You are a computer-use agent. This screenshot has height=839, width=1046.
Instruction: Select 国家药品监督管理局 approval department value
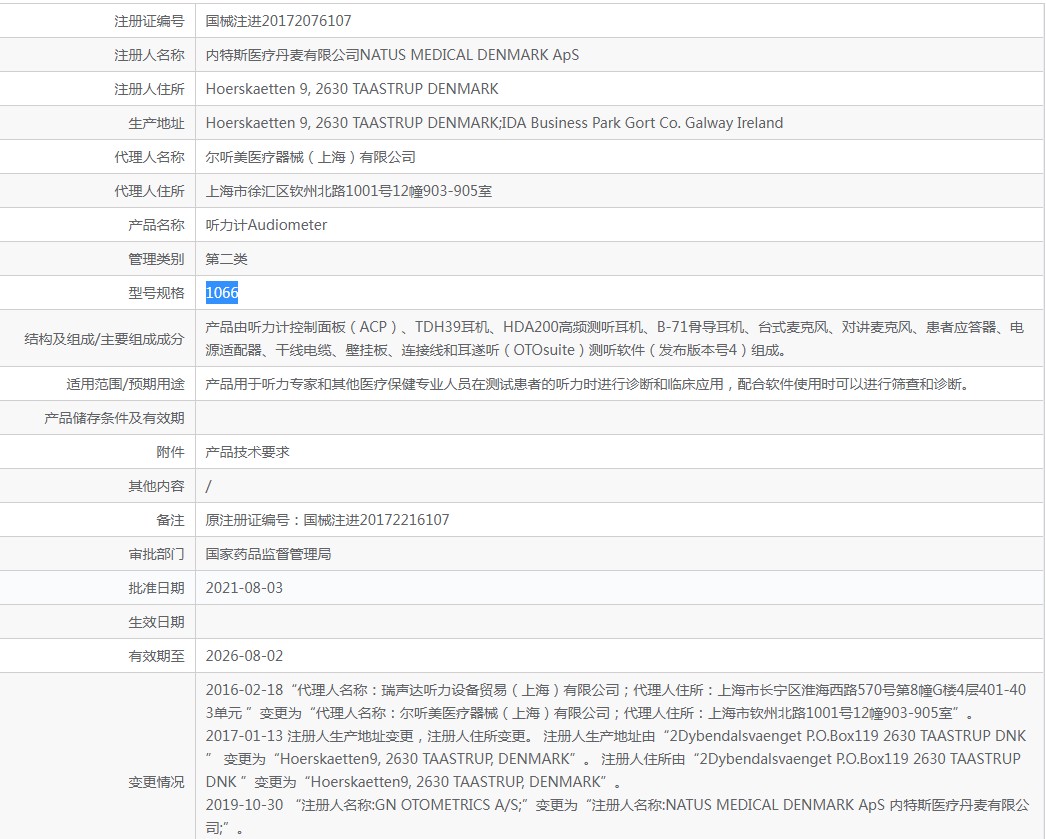pyautogui.click(x=268, y=554)
